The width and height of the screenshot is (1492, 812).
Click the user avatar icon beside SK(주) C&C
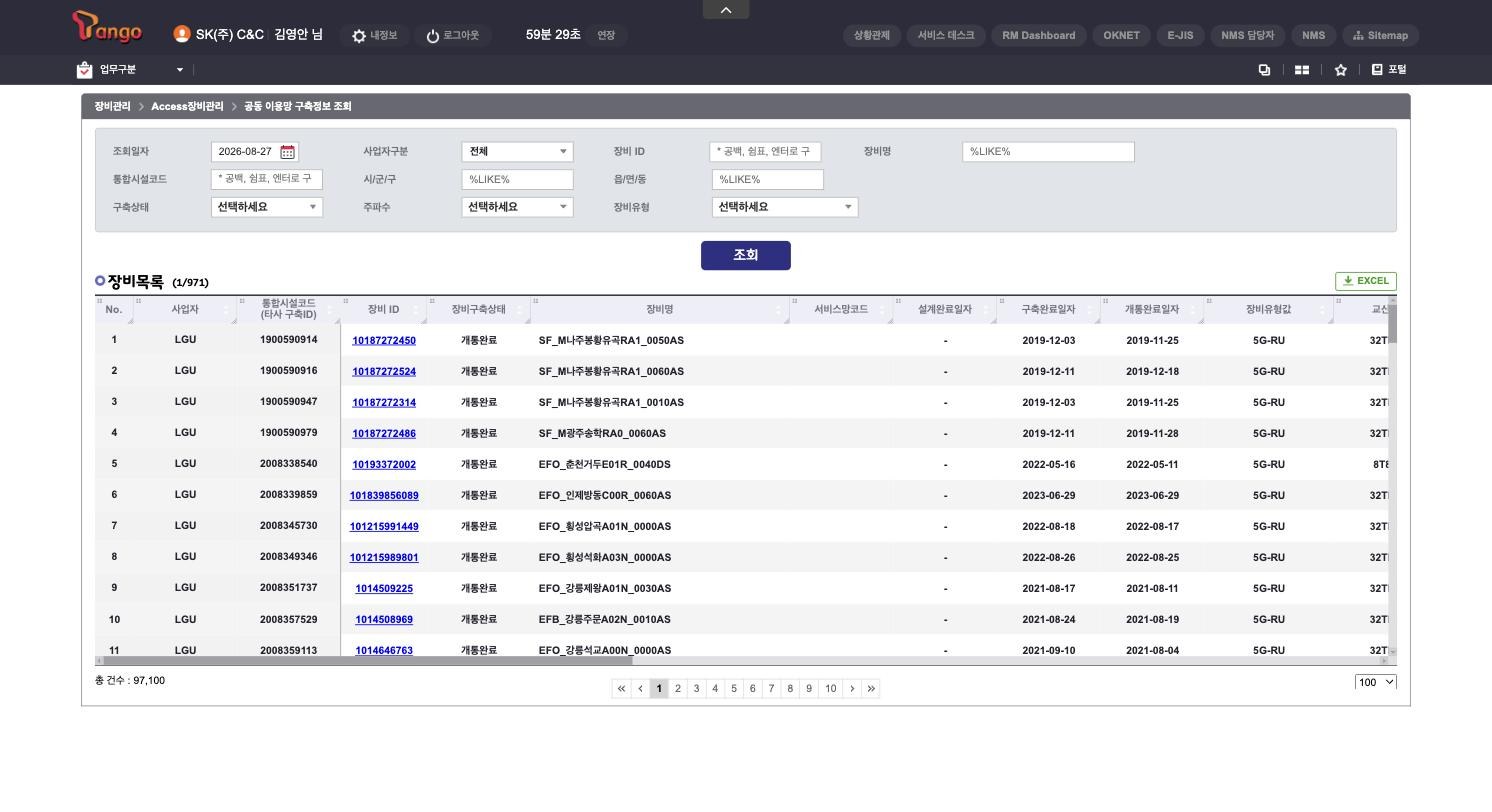click(x=181, y=34)
